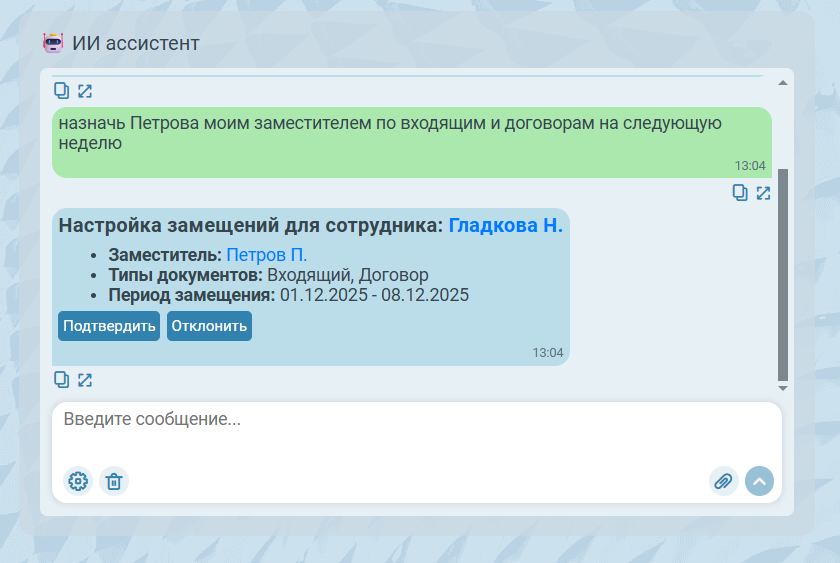Image resolution: width=840 pixels, height=563 pixels.
Task: Expand the substitution settings reply message
Action: click(85, 379)
